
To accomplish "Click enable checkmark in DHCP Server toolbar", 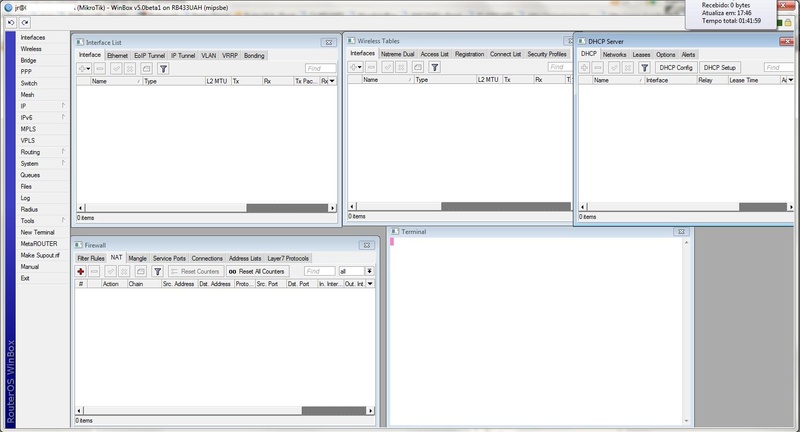I will [614, 67].
